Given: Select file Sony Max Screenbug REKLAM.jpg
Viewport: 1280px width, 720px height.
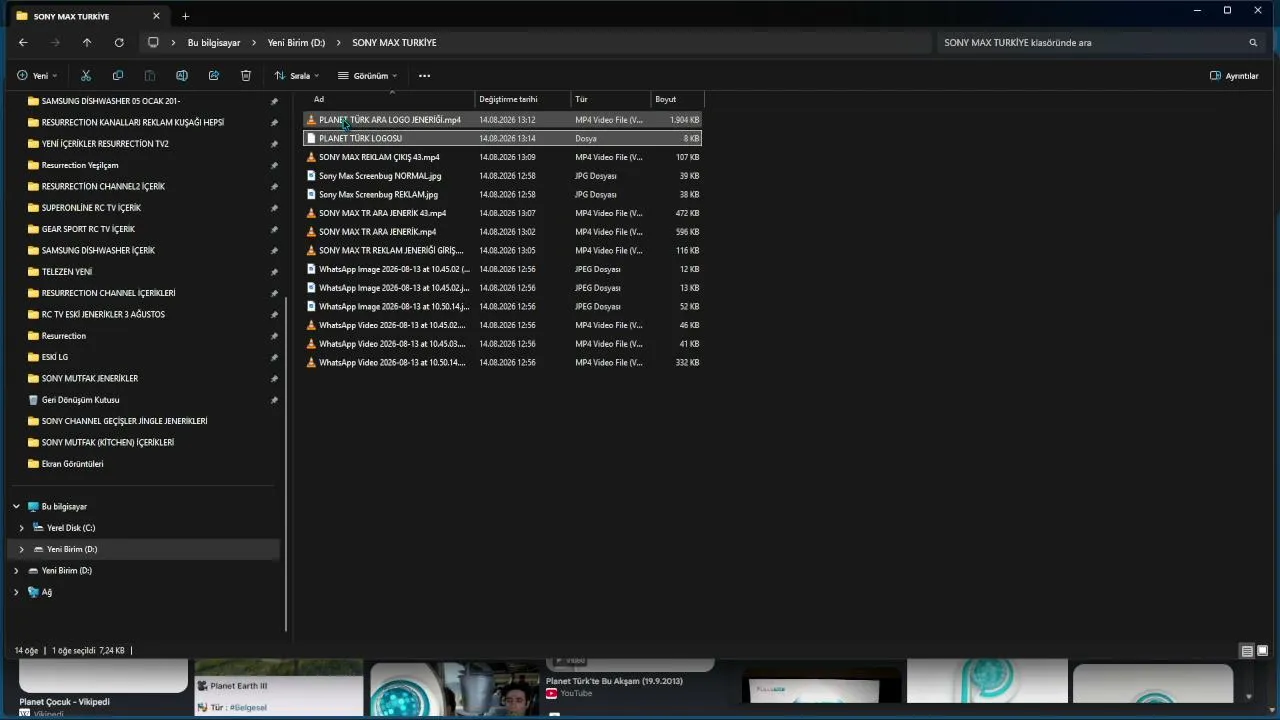Looking at the screenshot, I should pos(503,195).
